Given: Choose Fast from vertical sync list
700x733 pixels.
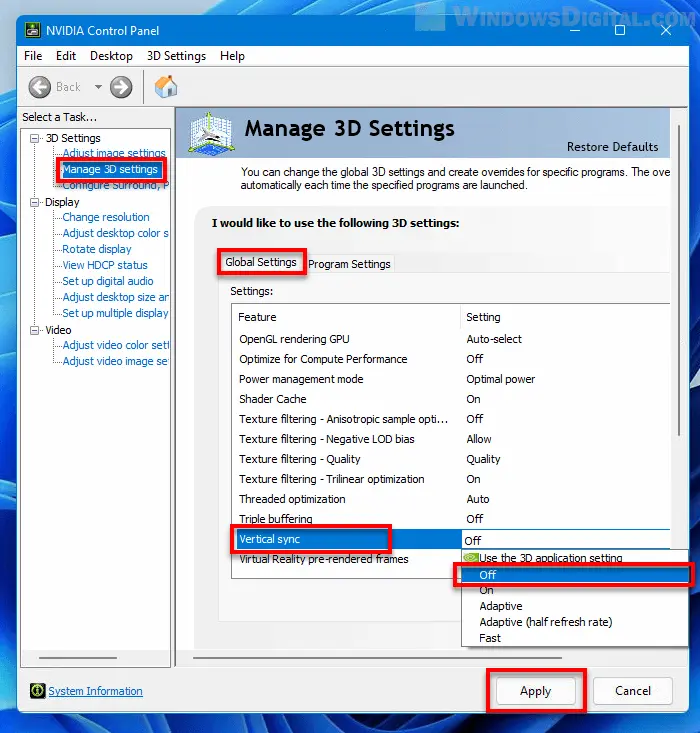Looking at the screenshot, I should [490, 638].
